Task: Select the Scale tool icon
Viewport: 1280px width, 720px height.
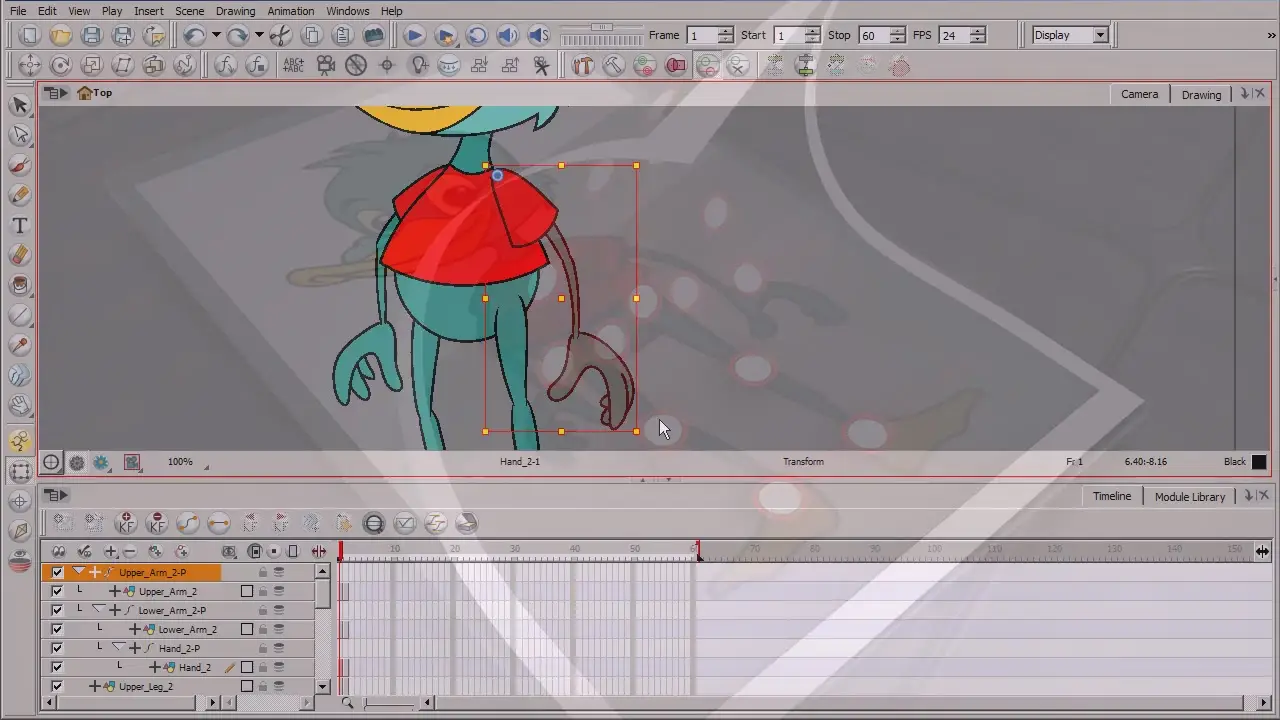Action: coord(91,65)
